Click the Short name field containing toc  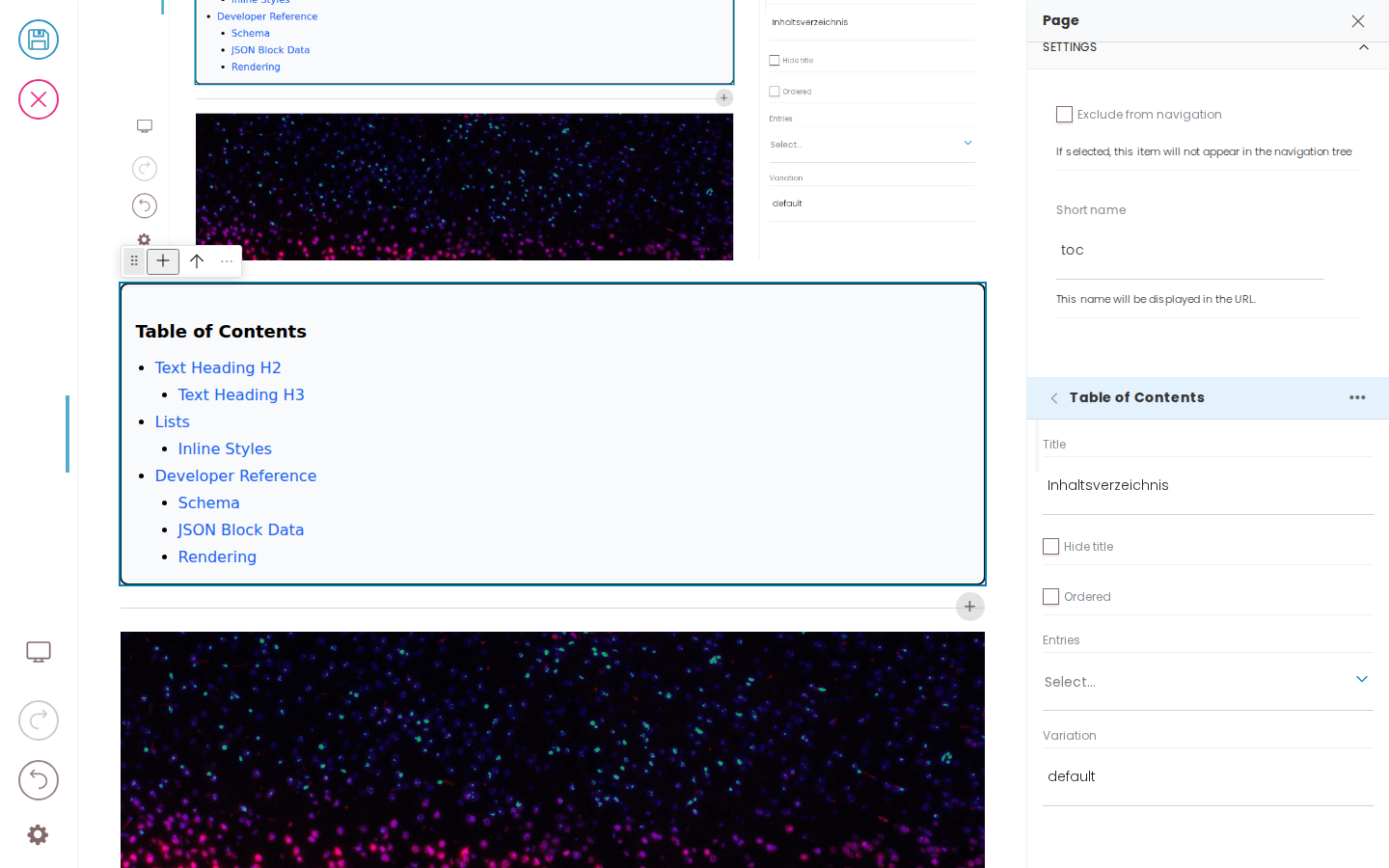tap(1189, 251)
